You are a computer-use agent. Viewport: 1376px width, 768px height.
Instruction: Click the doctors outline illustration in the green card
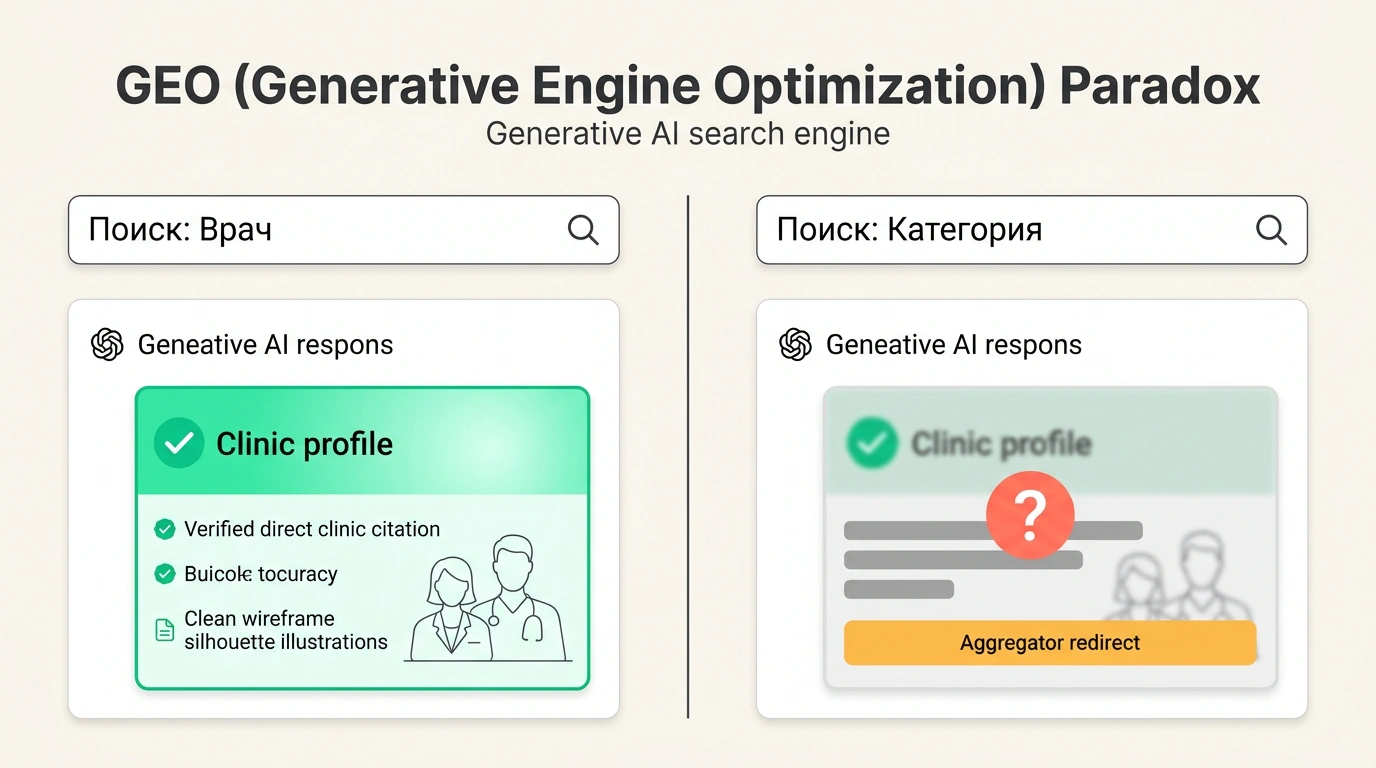click(488, 598)
